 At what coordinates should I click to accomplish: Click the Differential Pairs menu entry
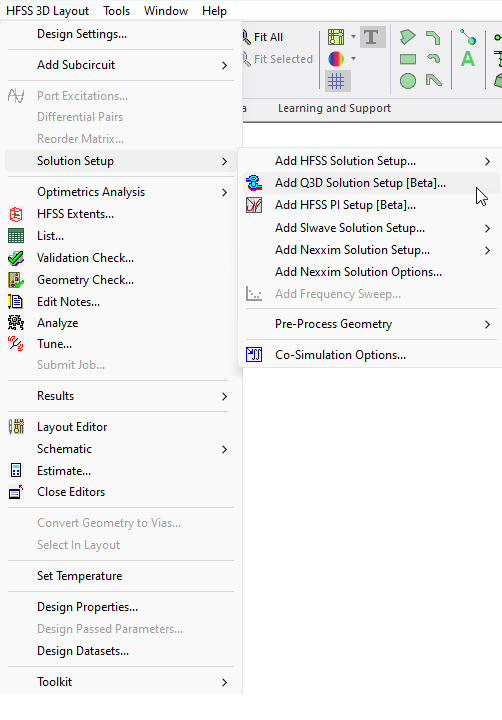[121, 117]
